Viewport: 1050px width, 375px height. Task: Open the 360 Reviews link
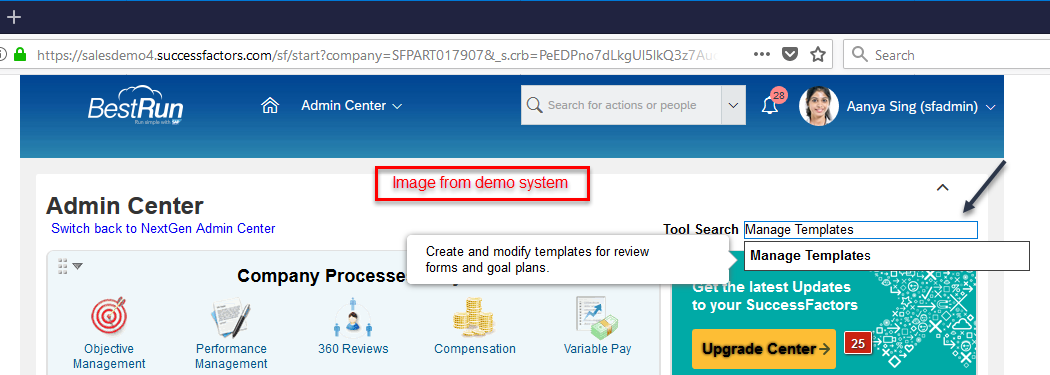(353, 349)
